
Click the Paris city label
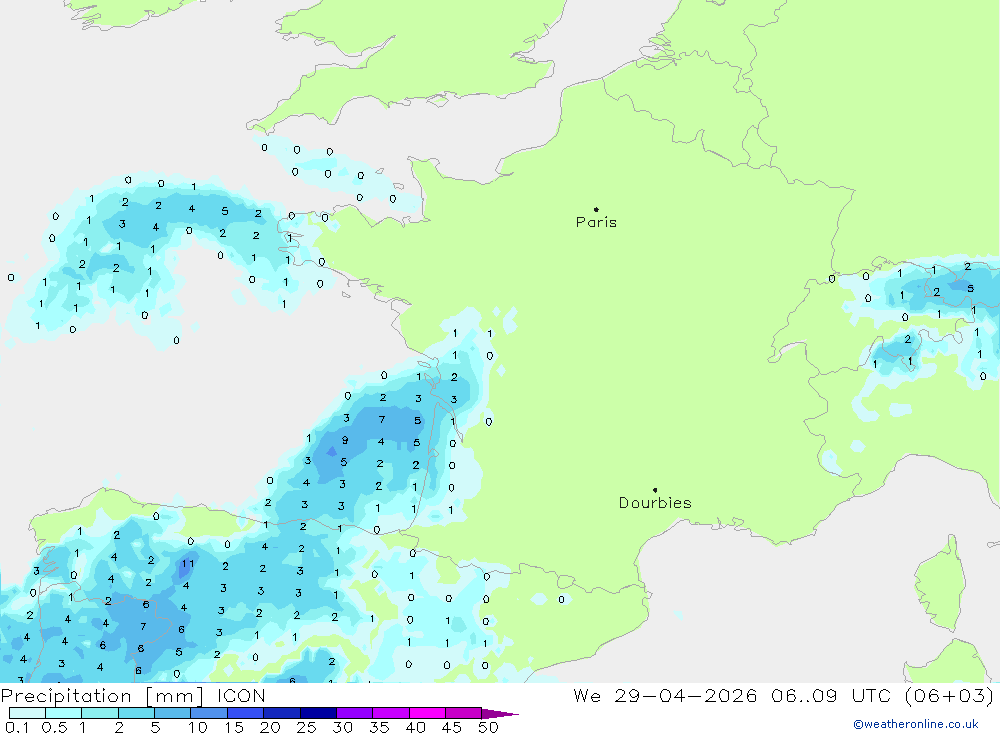[596, 222]
